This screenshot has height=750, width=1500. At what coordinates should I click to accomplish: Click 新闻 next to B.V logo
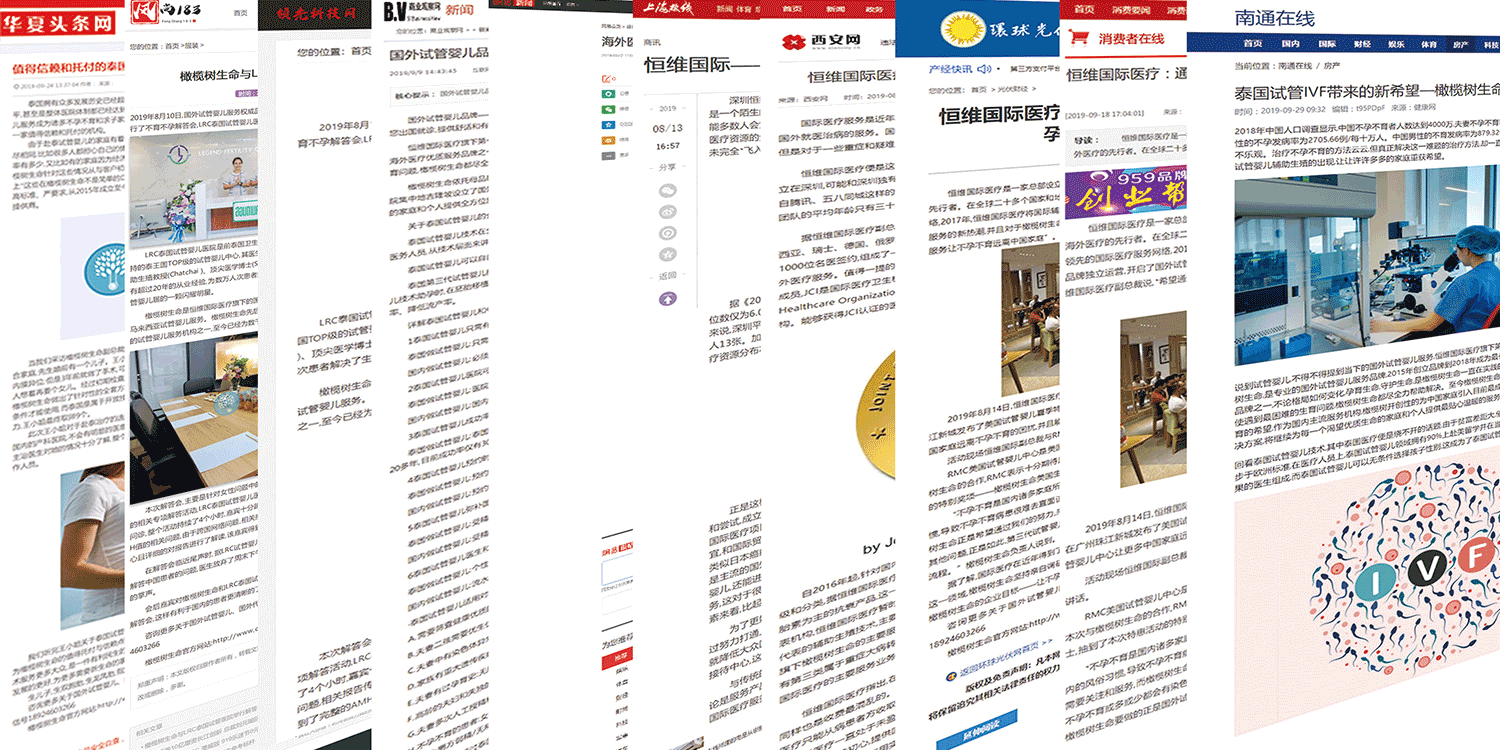point(461,10)
